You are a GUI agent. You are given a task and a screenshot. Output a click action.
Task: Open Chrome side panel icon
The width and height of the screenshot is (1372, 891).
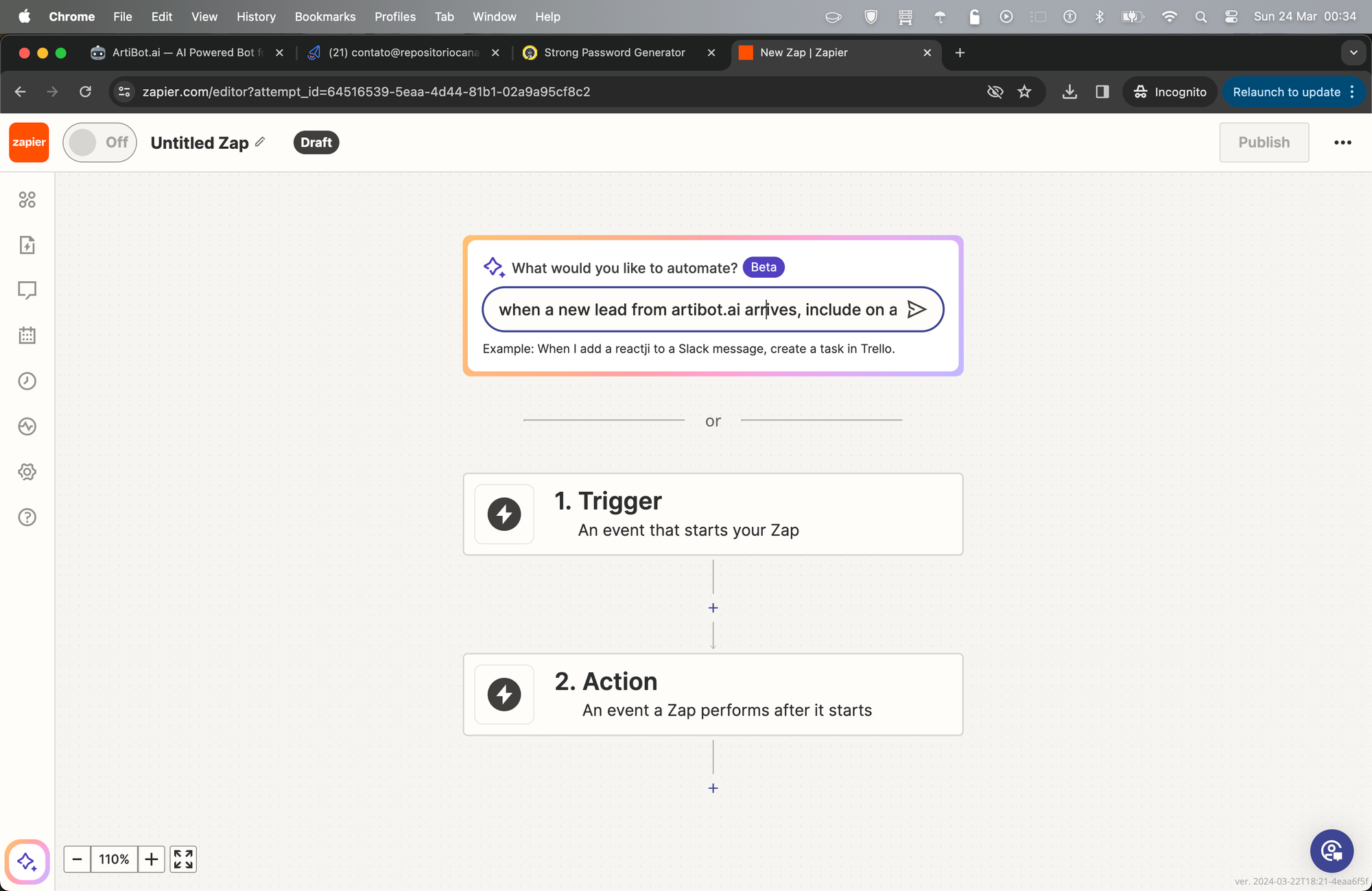[x=1102, y=92]
